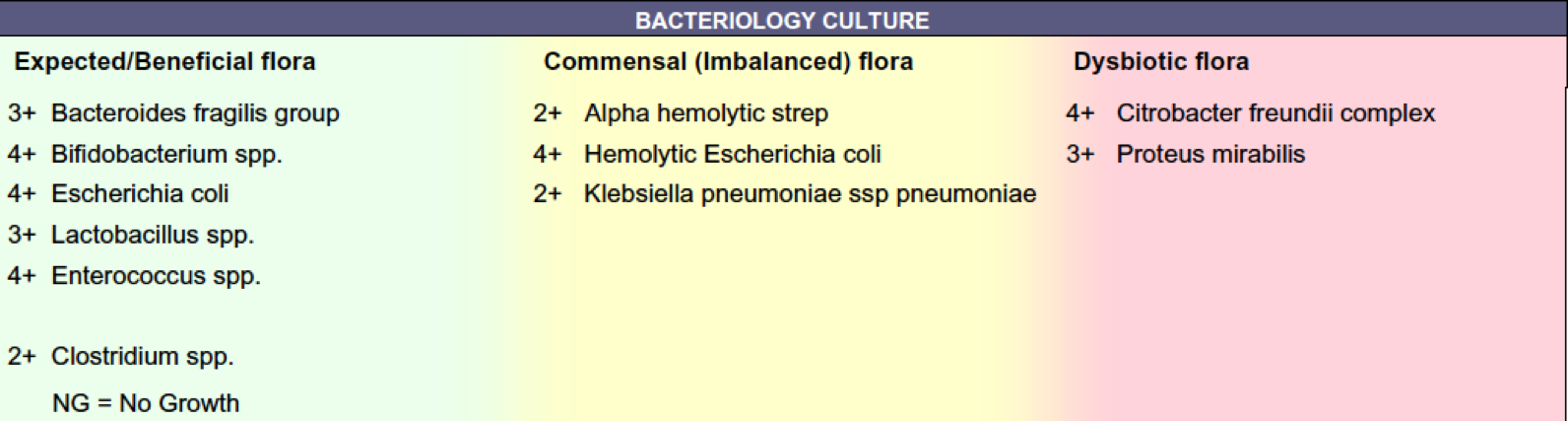Screen dimensions: 1568x421
Task: Select Klebsiella pneumoniae ssp pneumoniae entry
Action: tap(785, 194)
